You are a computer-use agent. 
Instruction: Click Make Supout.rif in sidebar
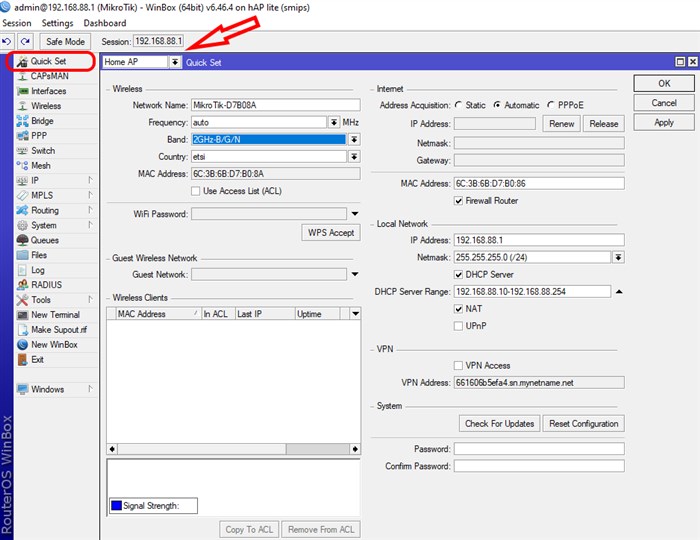click(x=59, y=330)
